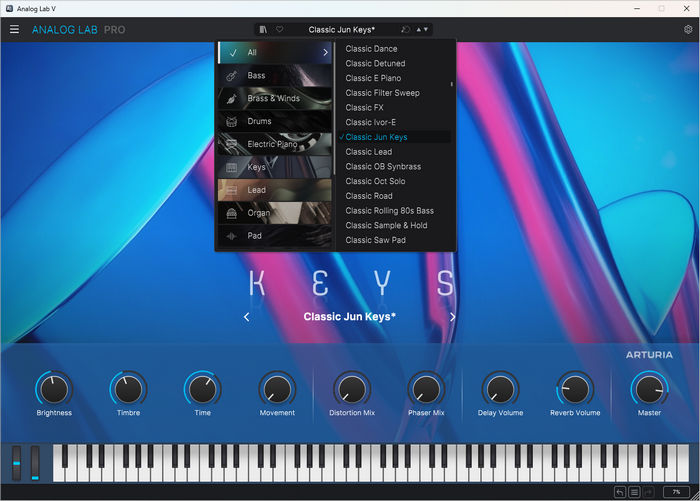
Task: Open the preset library browser icon
Action: [263, 30]
